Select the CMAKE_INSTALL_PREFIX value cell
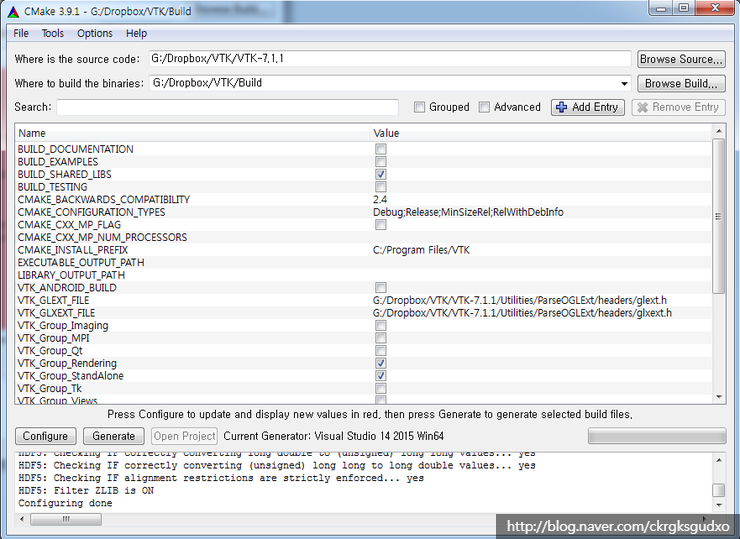 (x=540, y=250)
